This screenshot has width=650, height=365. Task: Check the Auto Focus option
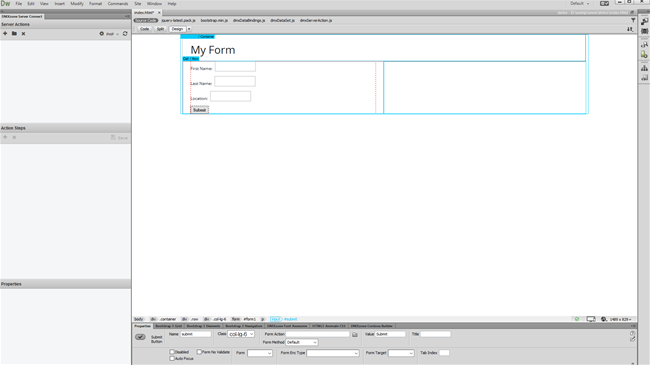click(172, 358)
